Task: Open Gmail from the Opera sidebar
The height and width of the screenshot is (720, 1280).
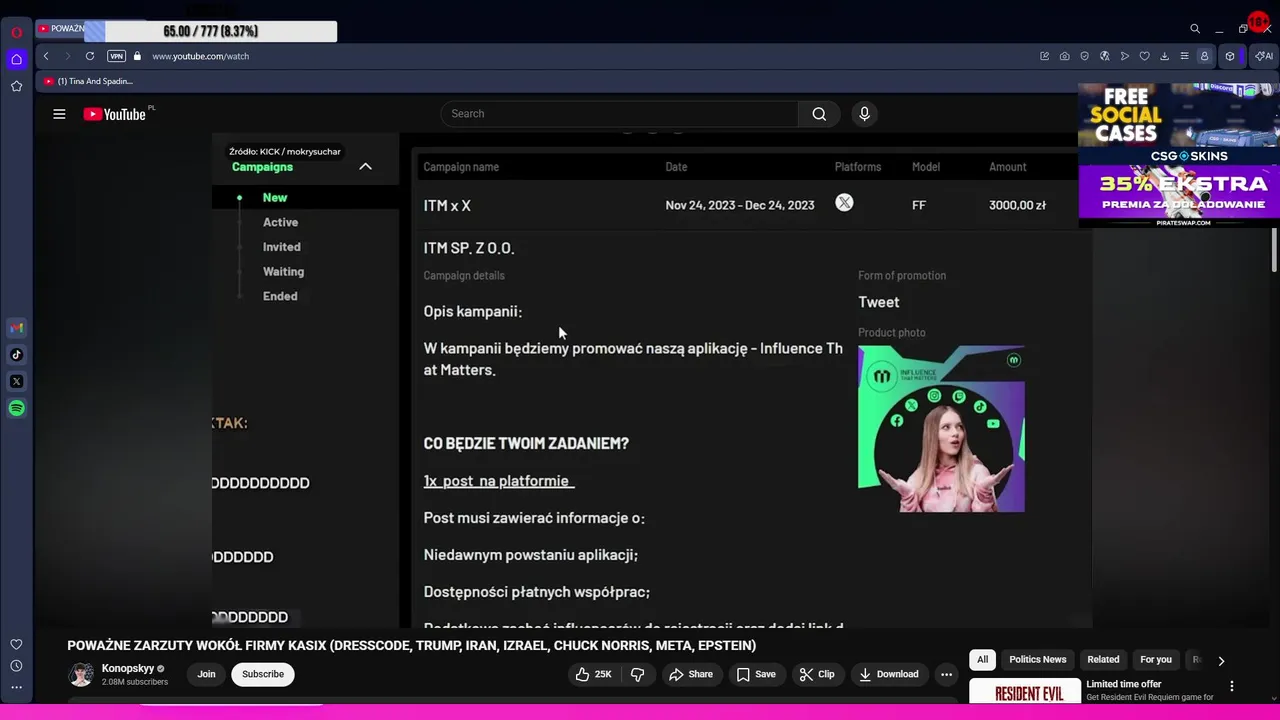Action: pyautogui.click(x=16, y=328)
